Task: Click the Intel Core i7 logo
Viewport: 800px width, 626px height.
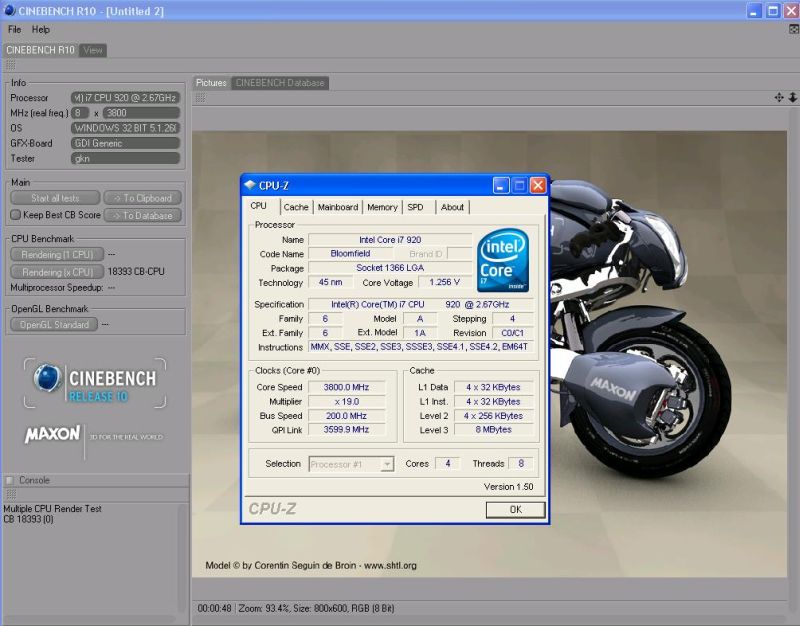Action: [x=503, y=260]
